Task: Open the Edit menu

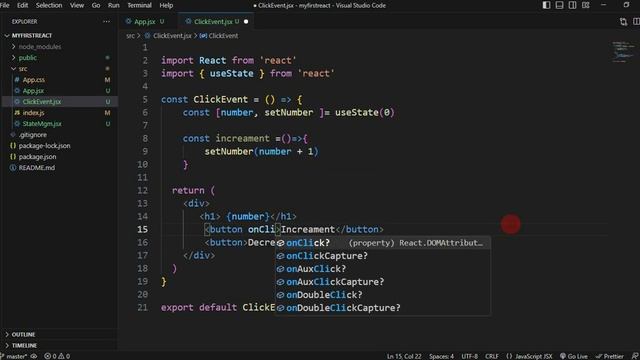Action: tap(22, 5)
